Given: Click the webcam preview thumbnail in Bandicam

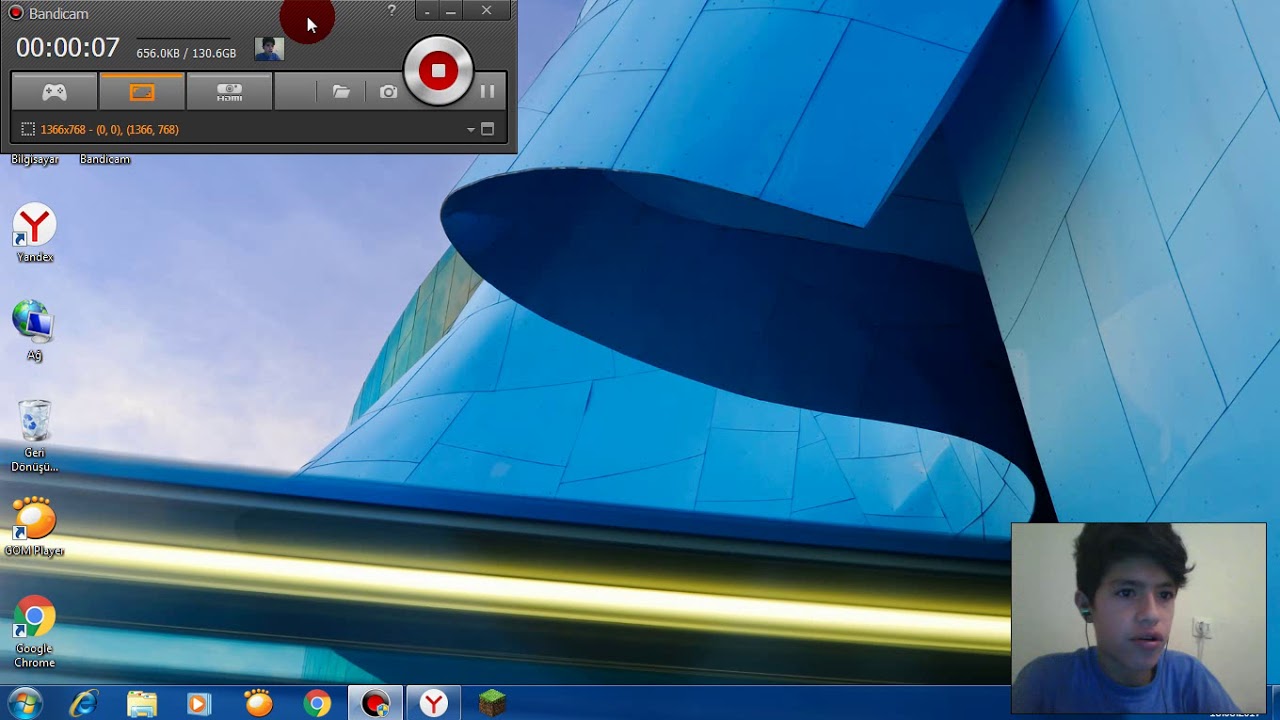Looking at the screenshot, I should 269,48.
